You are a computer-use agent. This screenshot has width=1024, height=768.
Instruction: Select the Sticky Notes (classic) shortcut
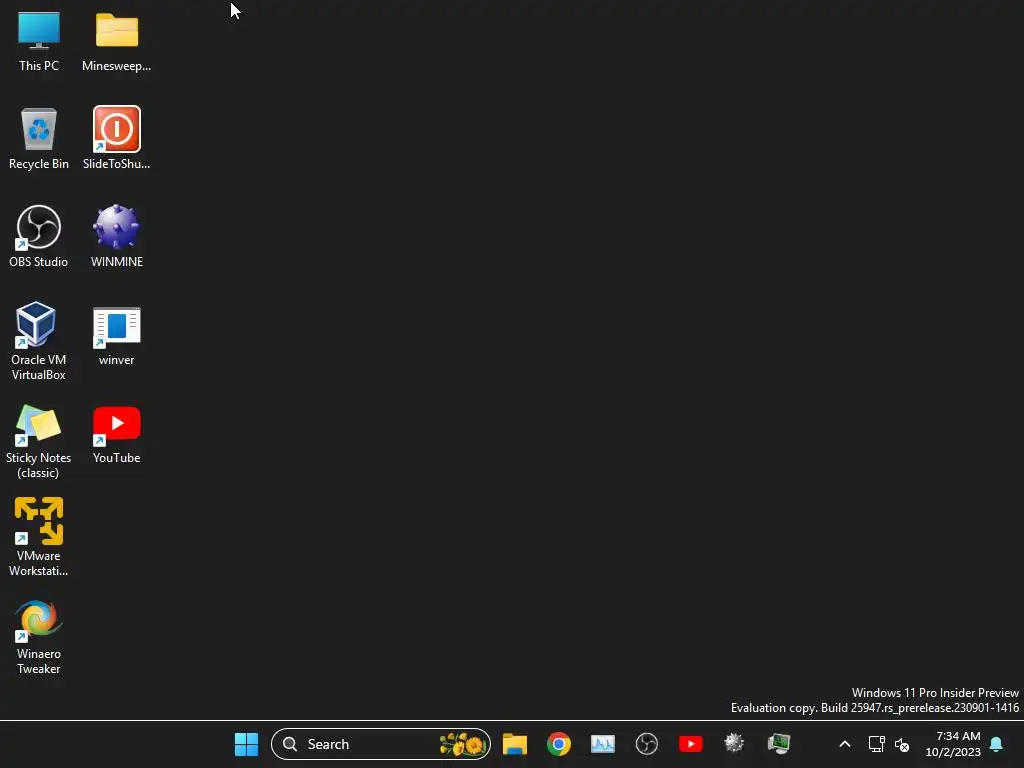39,441
